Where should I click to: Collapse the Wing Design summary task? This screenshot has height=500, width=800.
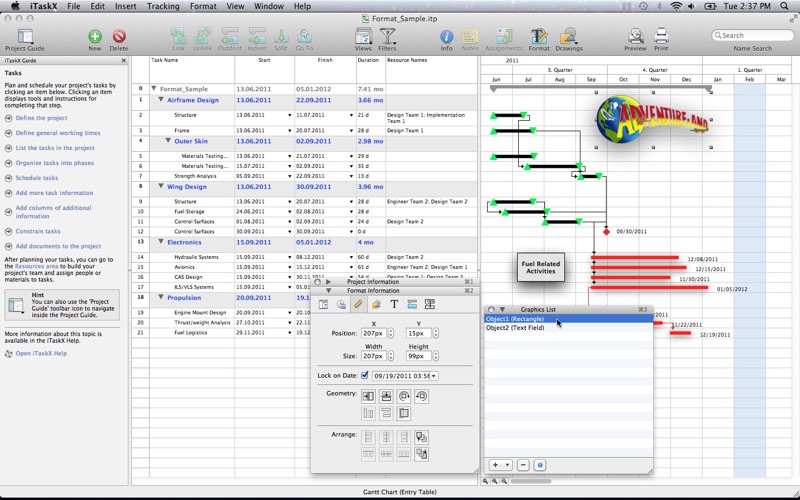tap(161, 186)
